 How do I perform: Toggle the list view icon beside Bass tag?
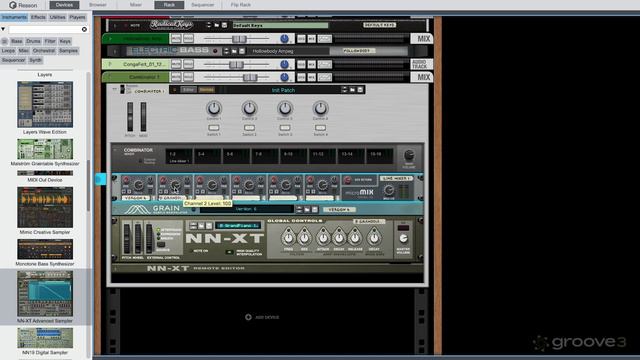(x=4, y=41)
